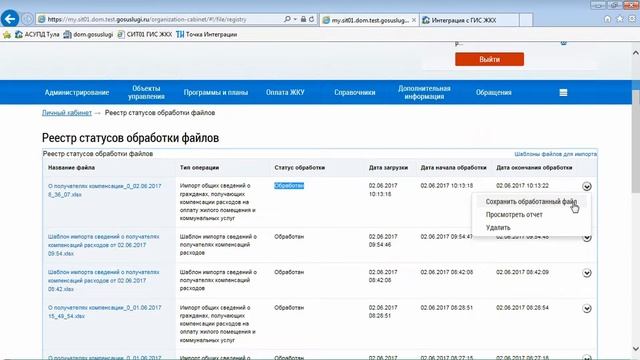Click the red Выйти button
Viewport: 640px width, 360px height.
click(489, 59)
